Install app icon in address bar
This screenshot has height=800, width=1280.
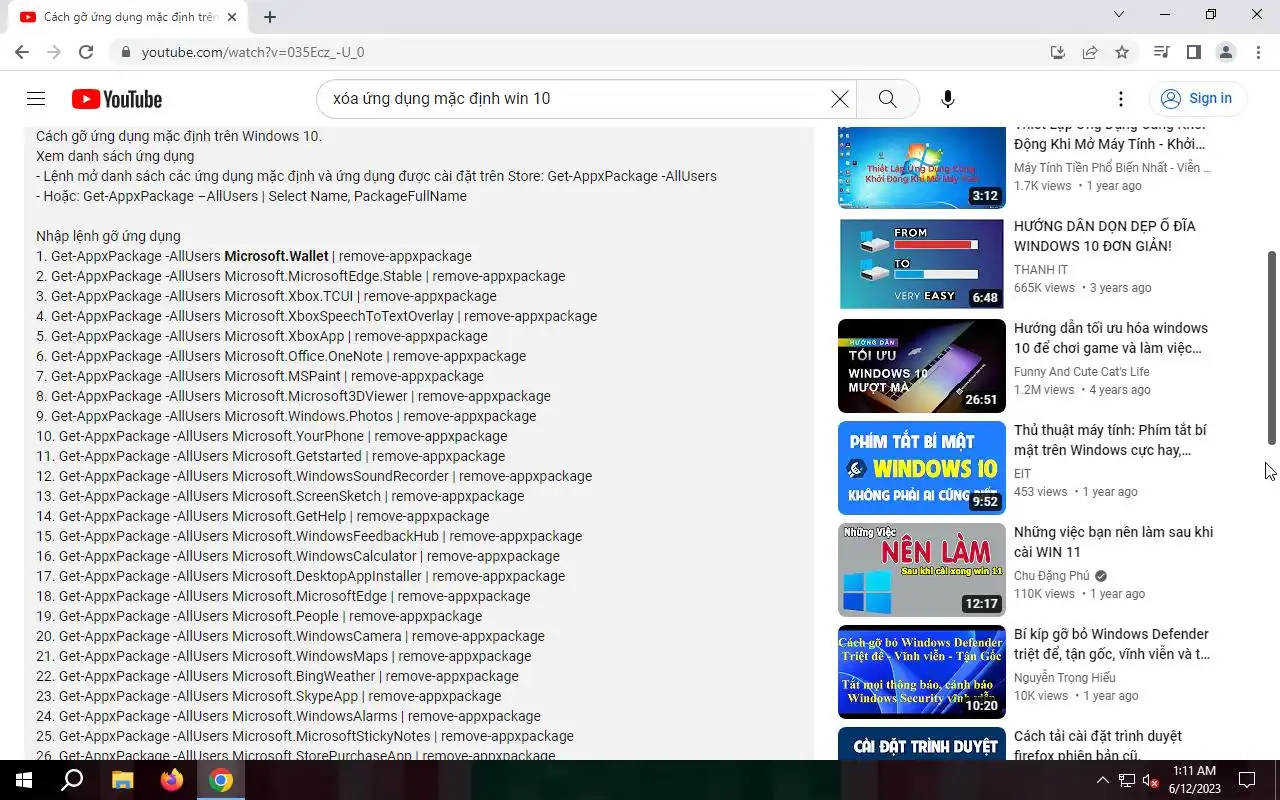1058,52
